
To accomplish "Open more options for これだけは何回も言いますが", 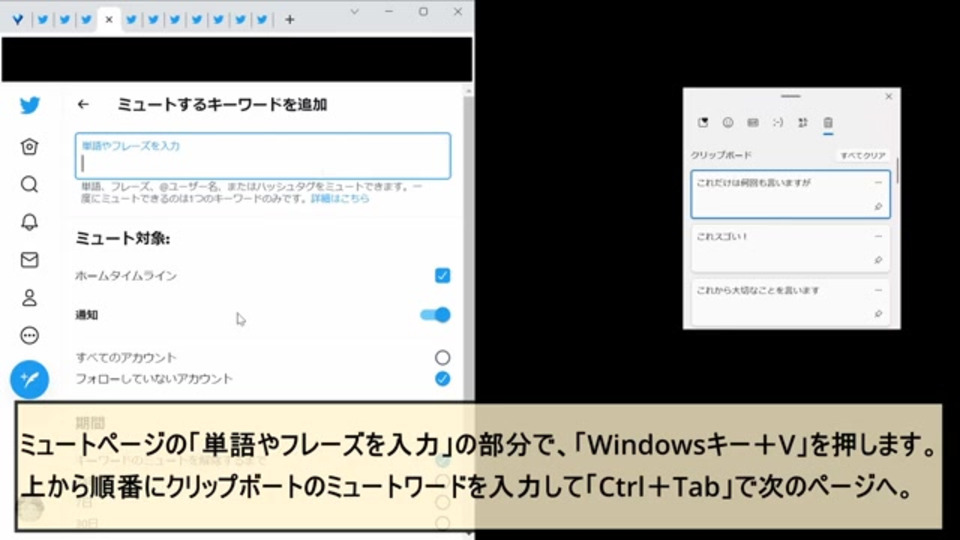I will 878,182.
